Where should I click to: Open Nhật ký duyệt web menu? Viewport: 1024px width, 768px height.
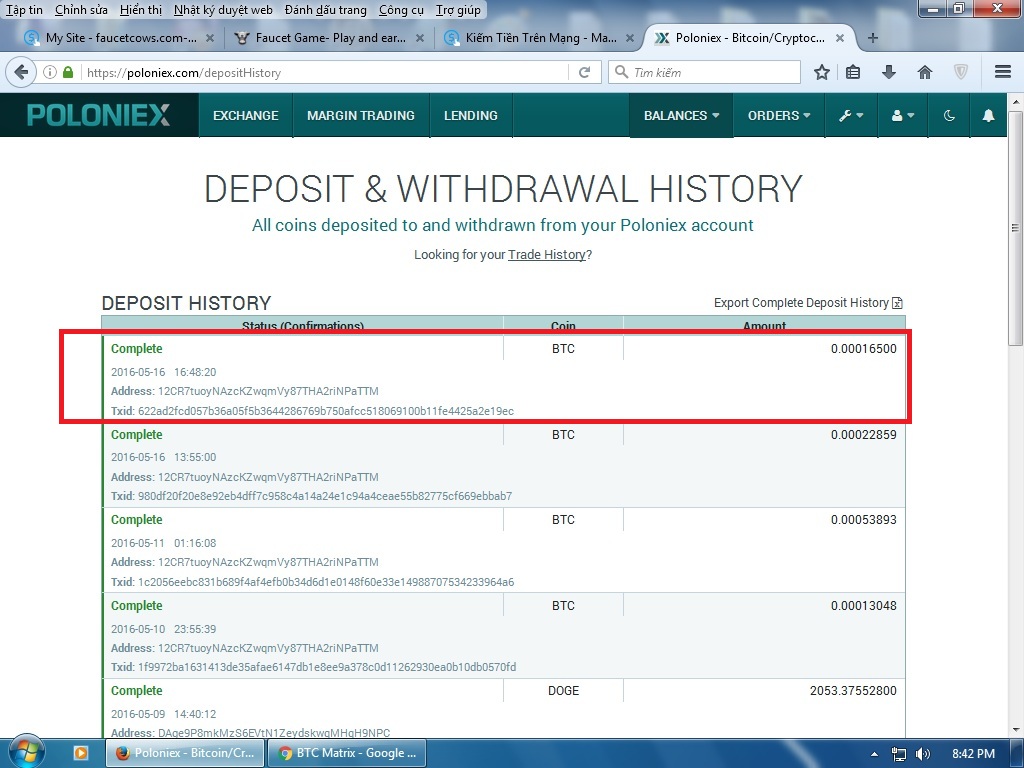(x=223, y=10)
